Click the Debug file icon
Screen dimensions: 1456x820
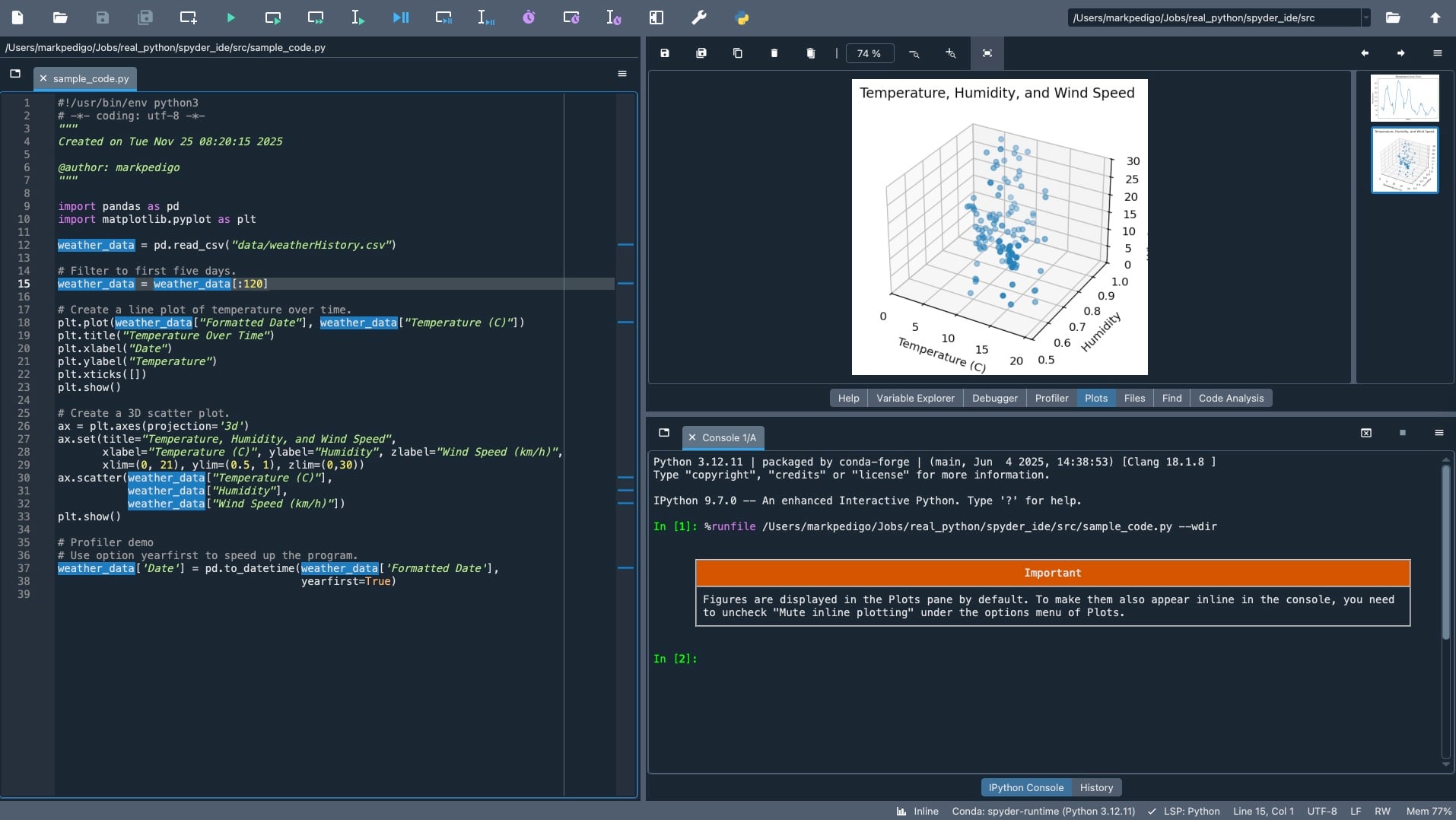tap(401, 17)
